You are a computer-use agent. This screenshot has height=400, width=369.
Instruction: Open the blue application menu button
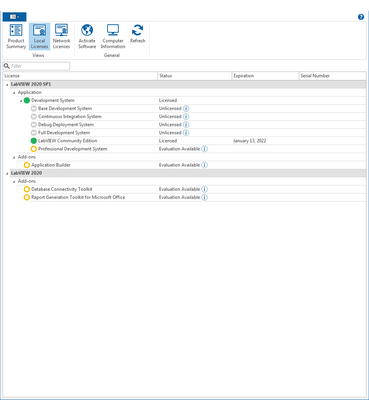coord(14,17)
